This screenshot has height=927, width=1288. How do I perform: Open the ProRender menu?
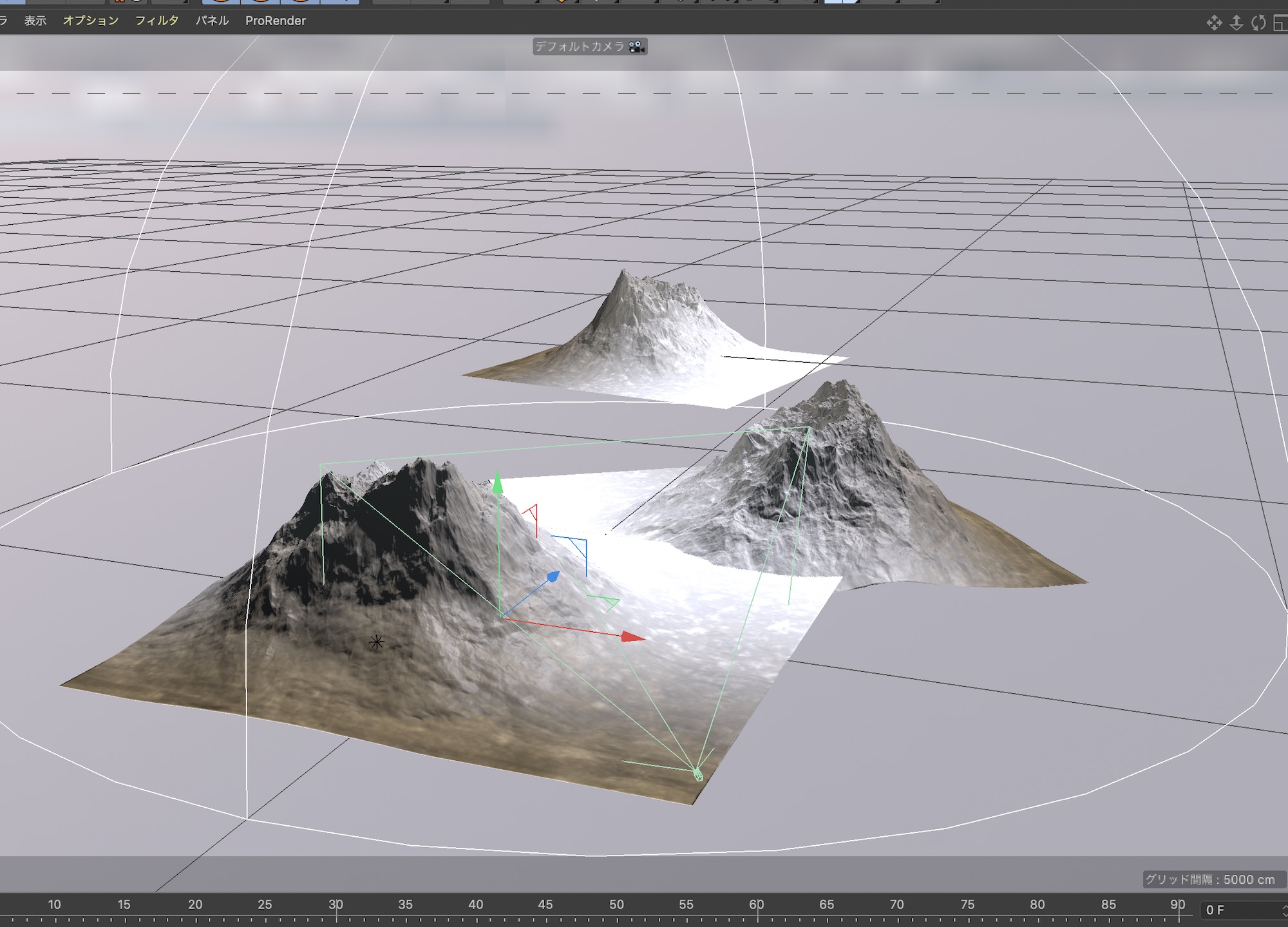(275, 21)
